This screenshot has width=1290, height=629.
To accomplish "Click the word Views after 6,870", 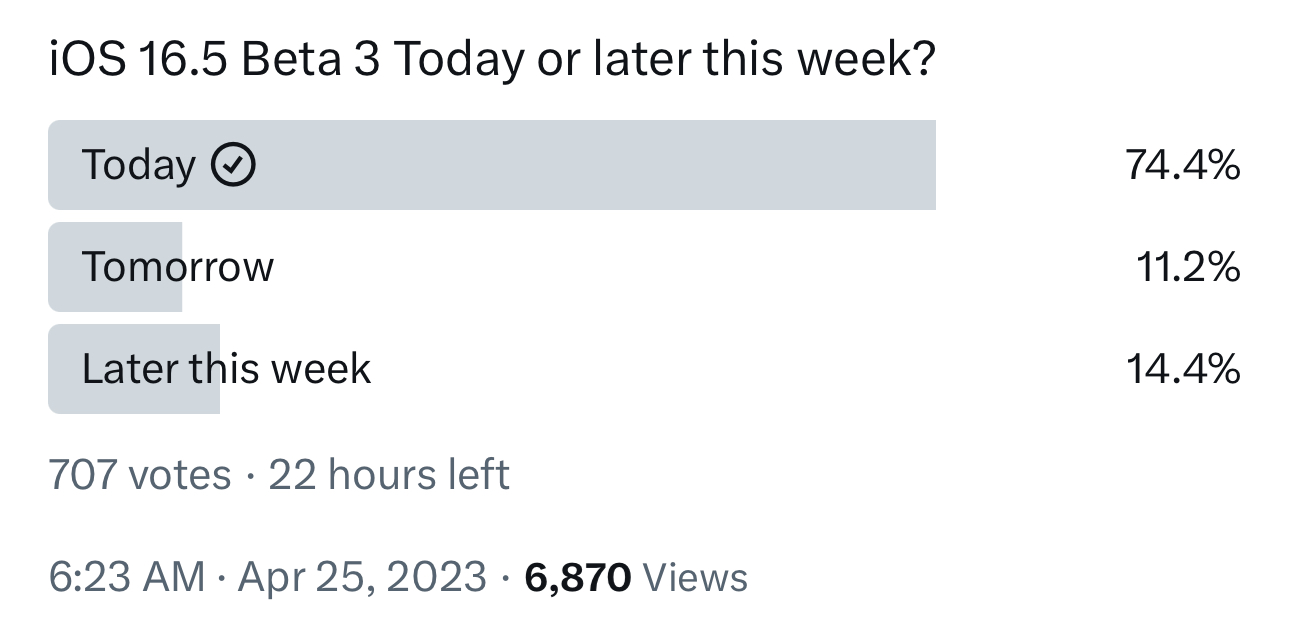I will click(x=695, y=578).
